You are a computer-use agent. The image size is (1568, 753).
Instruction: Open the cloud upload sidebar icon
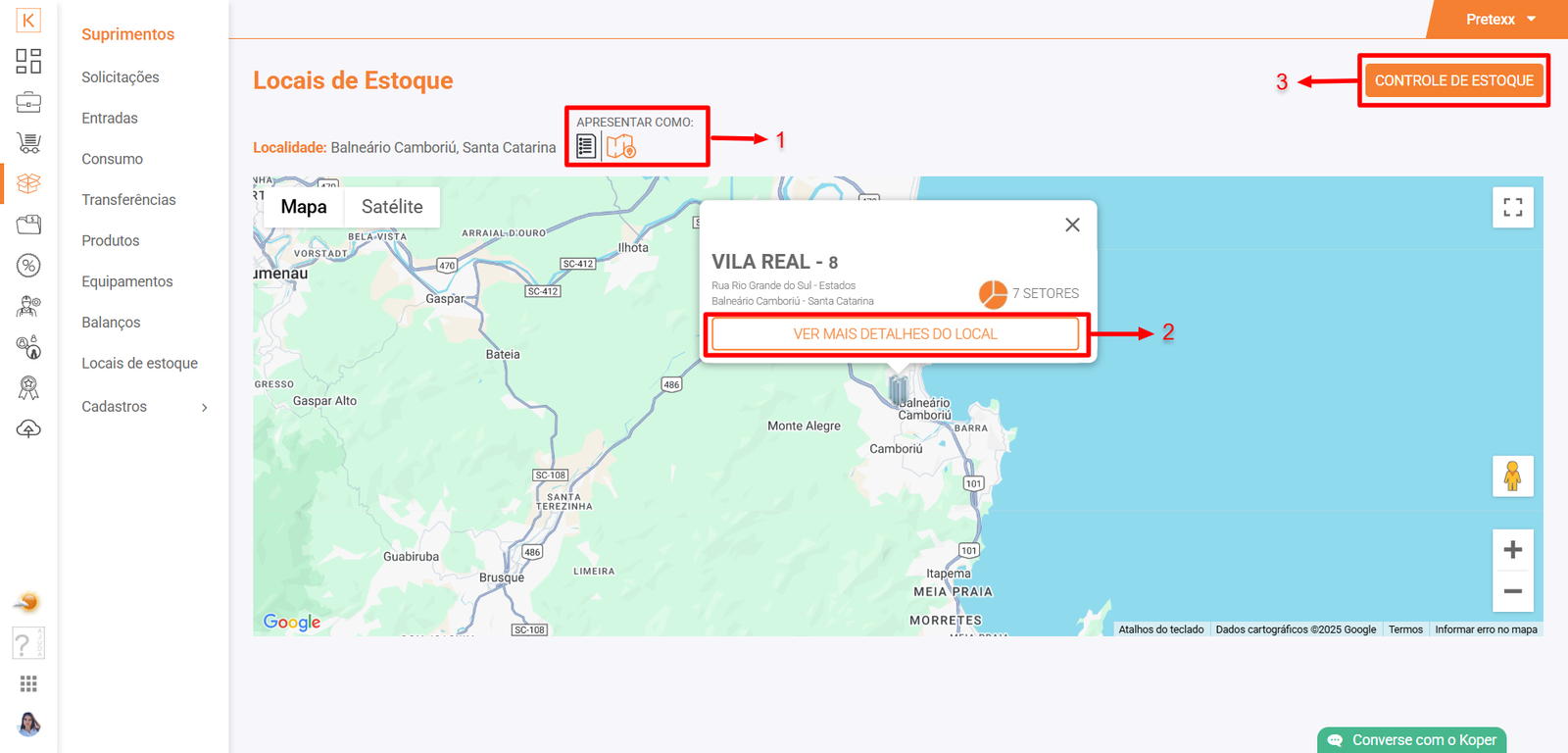(x=28, y=429)
